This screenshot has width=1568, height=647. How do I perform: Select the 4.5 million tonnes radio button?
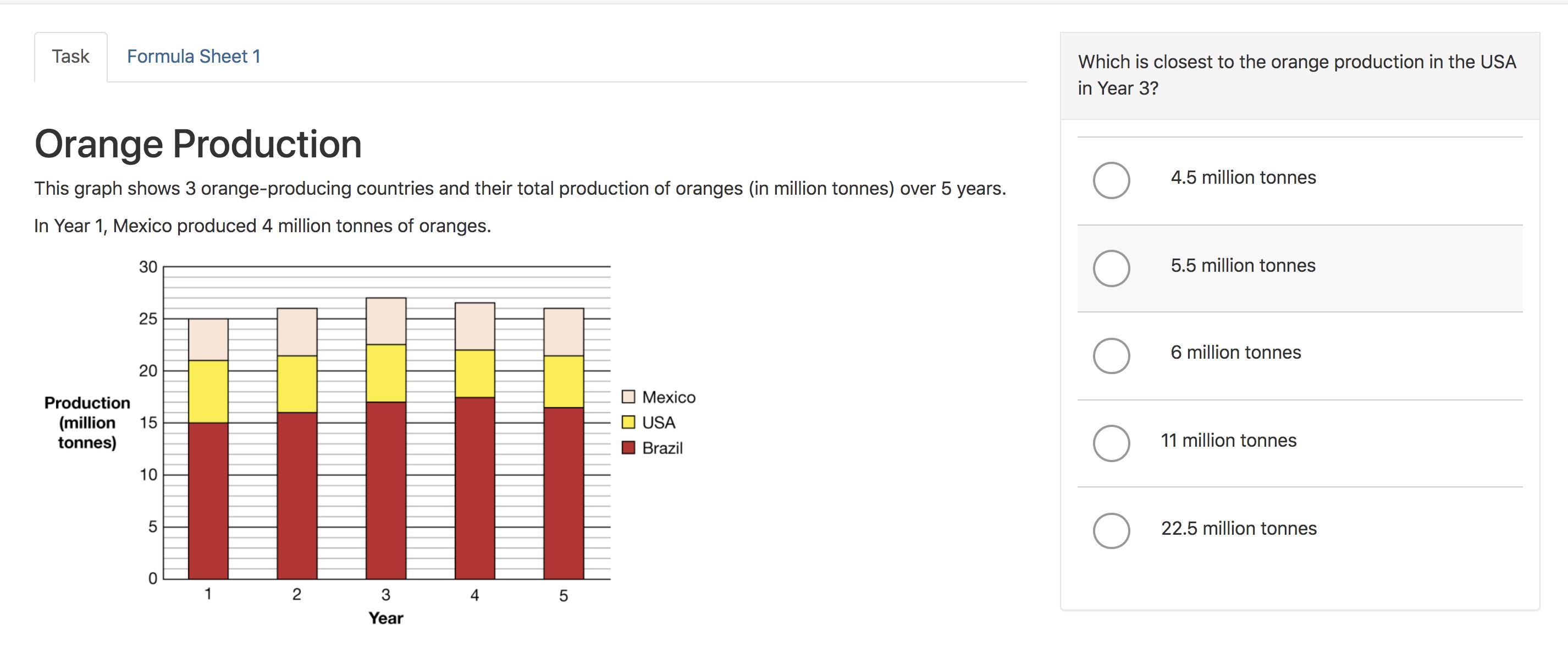point(1111,180)
